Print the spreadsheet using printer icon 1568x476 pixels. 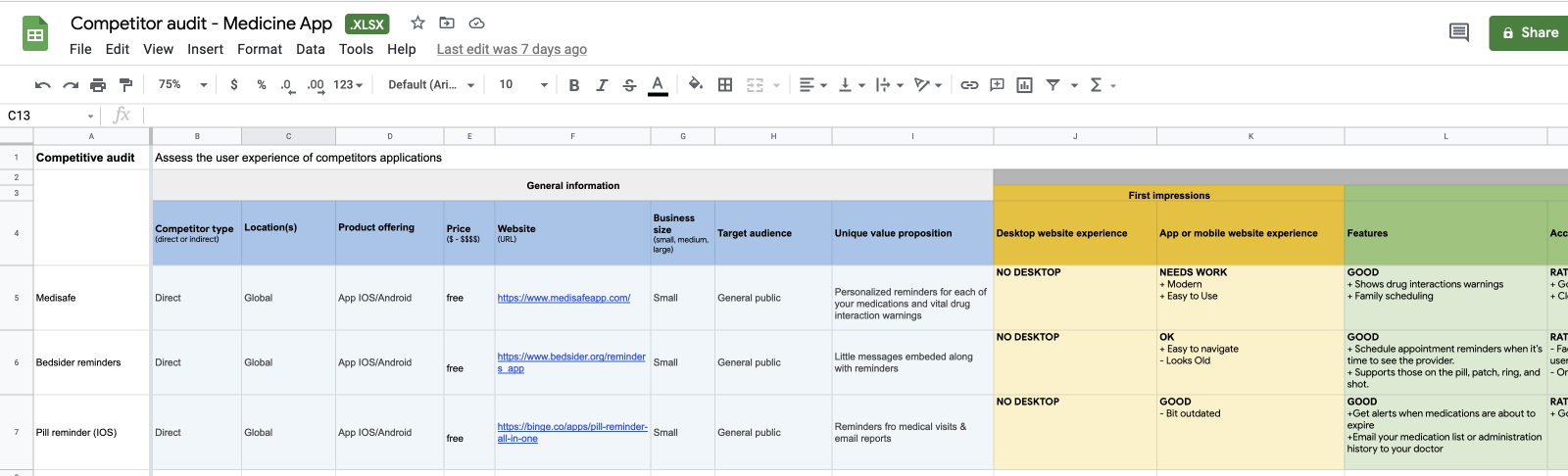[98, 85]
